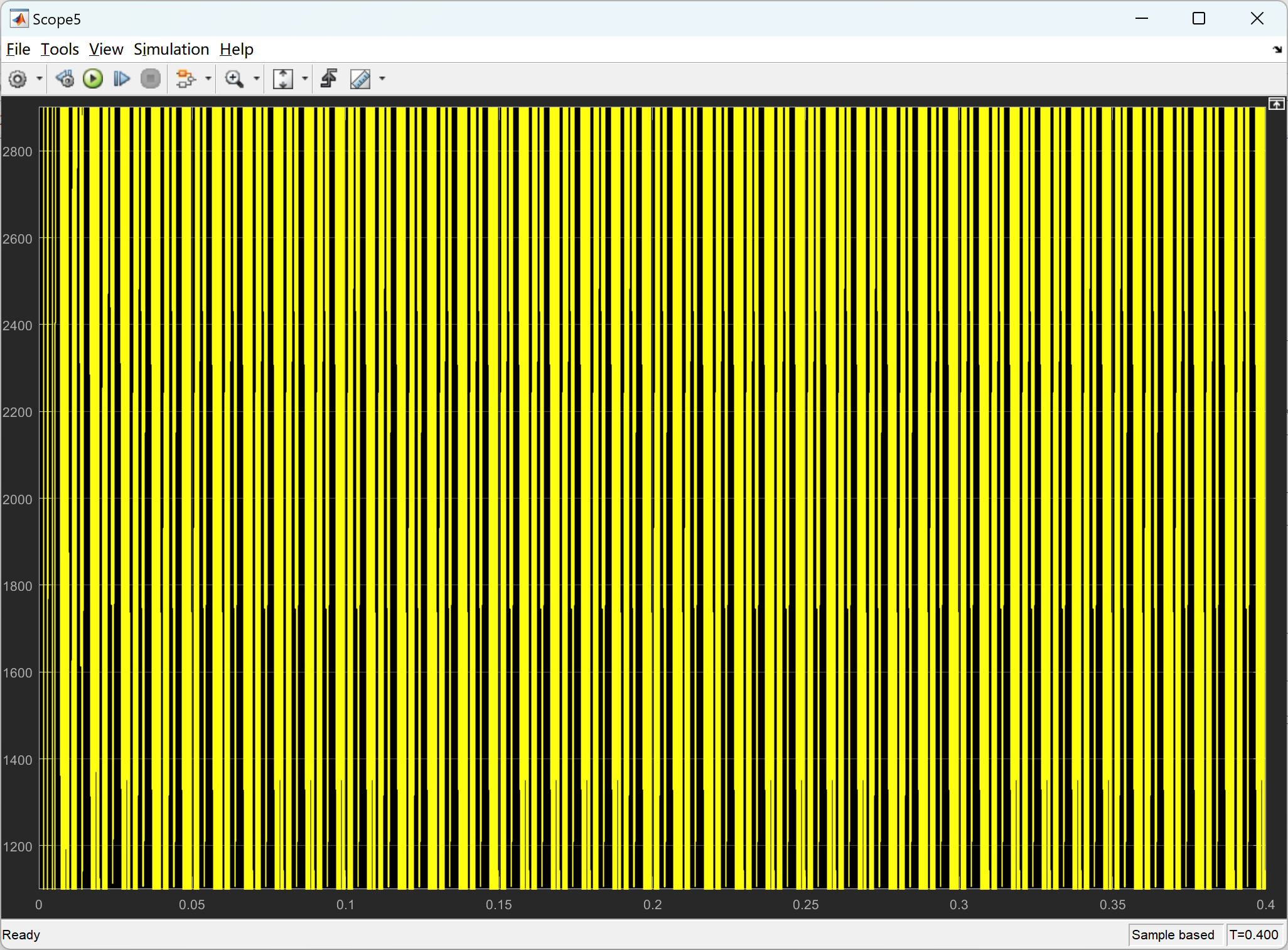
Task: Click the Step Forward icon
Action: click(x=121, y=79)
